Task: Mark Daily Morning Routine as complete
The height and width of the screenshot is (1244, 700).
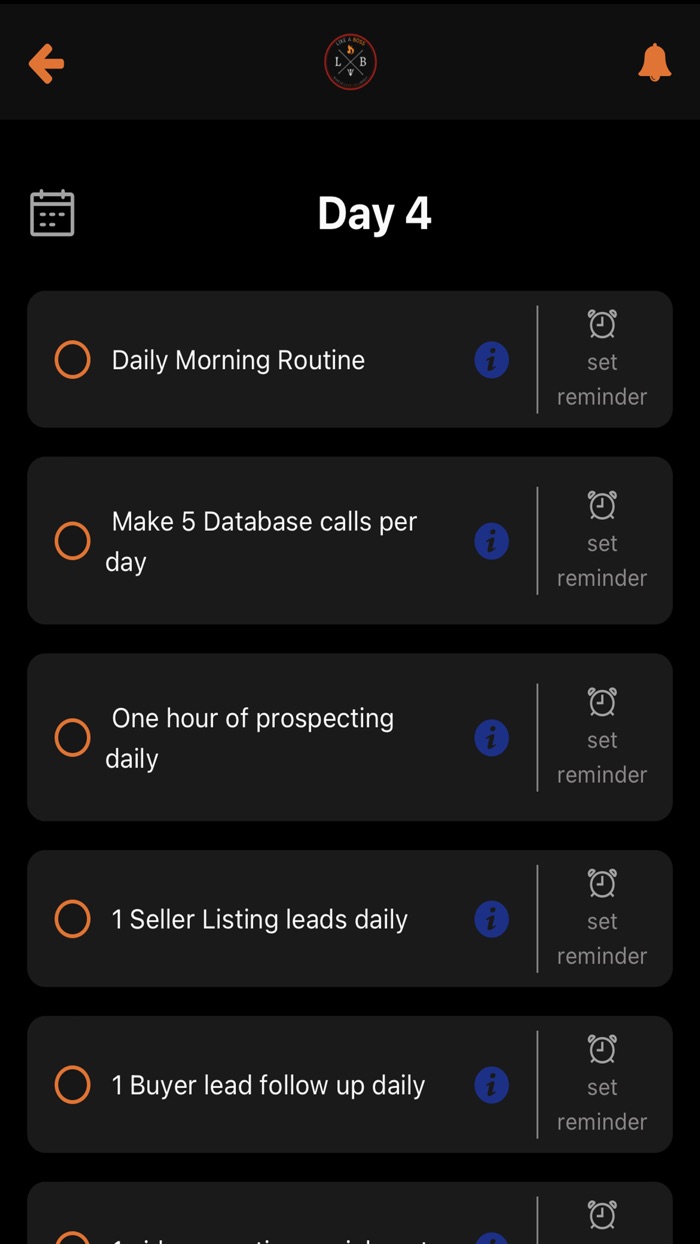Action: 72,360
